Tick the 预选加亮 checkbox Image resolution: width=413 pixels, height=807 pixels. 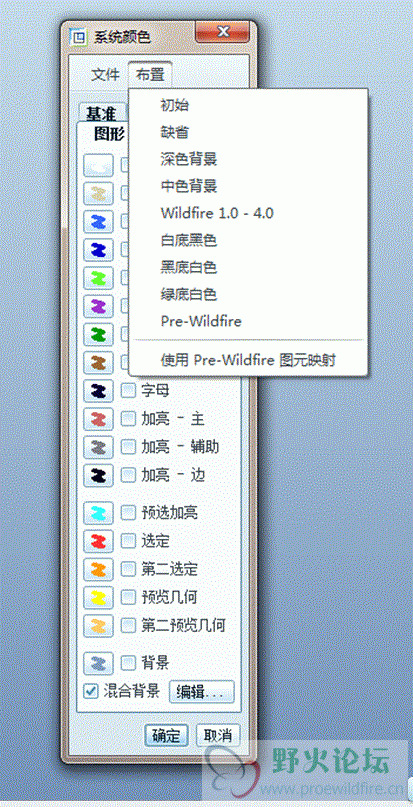click(x=128, y=513)
